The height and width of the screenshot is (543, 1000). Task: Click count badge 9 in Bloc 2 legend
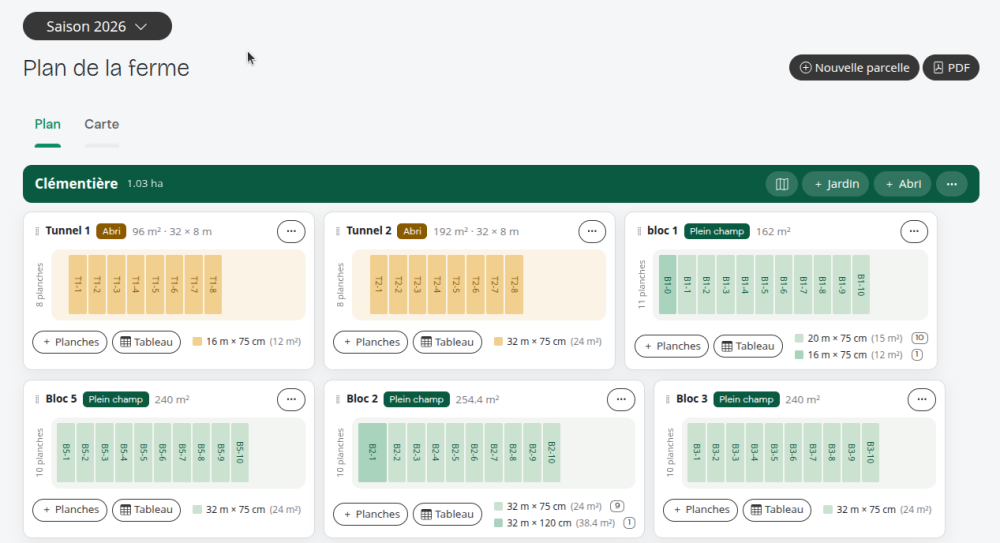(x=617, y=506)
